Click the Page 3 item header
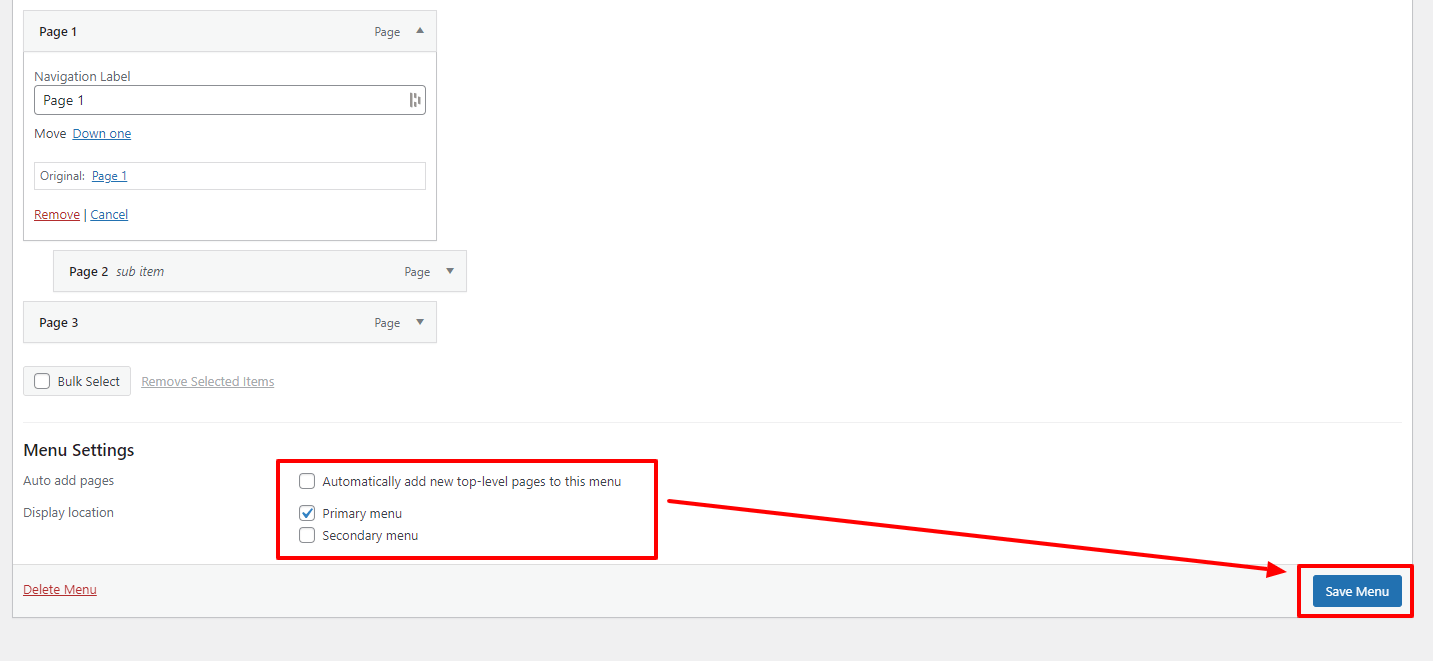This screenshot has height=661, width=1433. coord(200,321)
